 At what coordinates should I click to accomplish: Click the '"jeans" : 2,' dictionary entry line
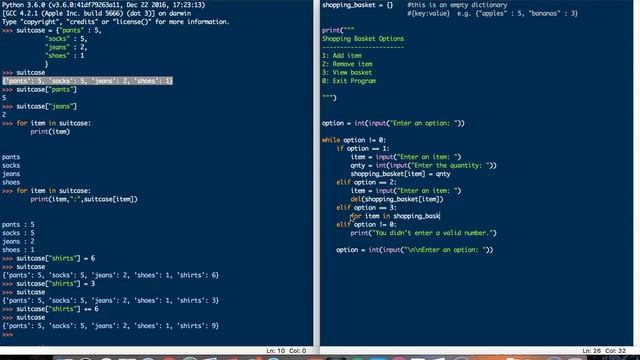pyautogui.click(x=66, y=47)
